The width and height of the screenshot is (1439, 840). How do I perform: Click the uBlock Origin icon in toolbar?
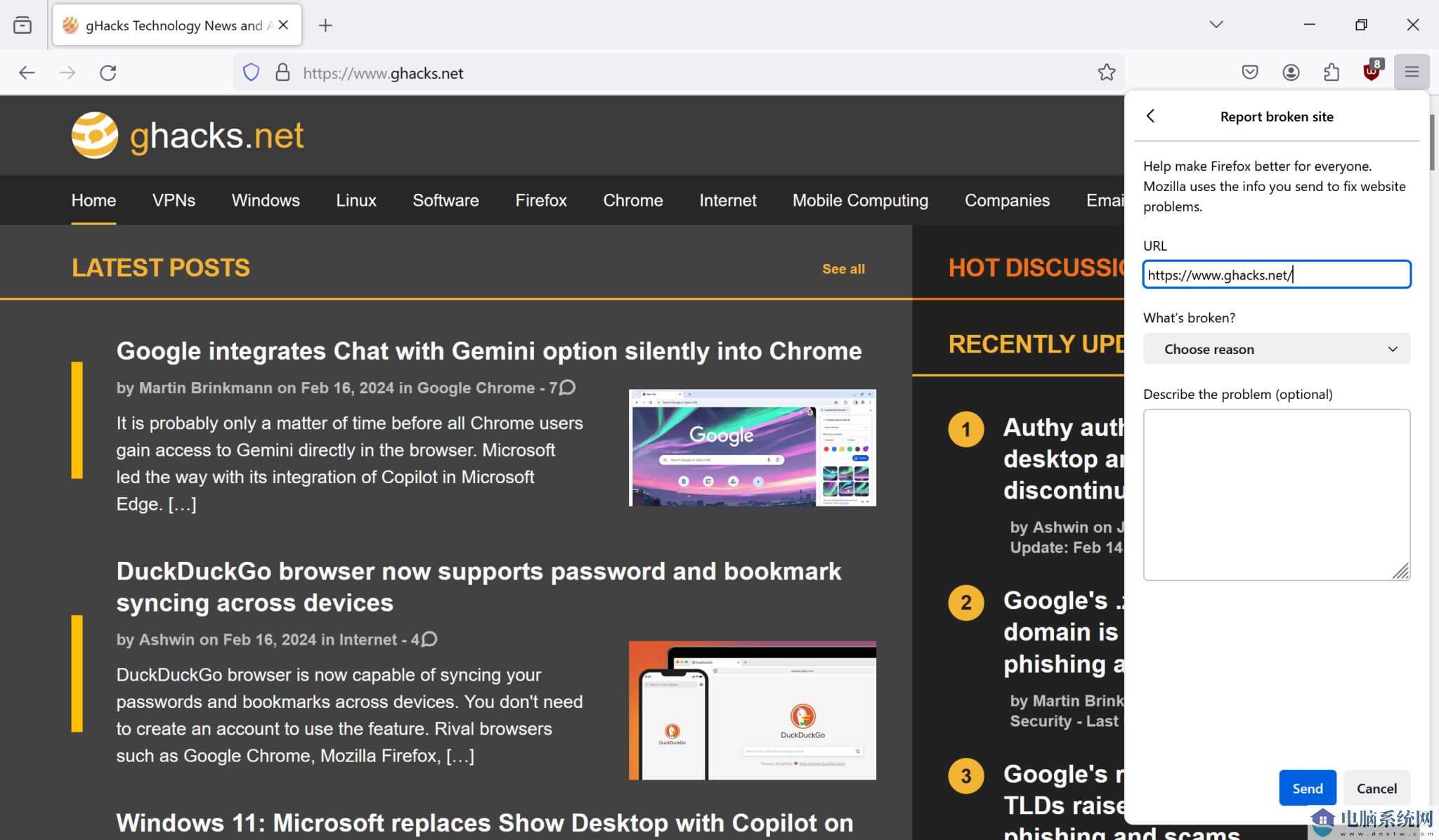click(x=1370, y=72)
